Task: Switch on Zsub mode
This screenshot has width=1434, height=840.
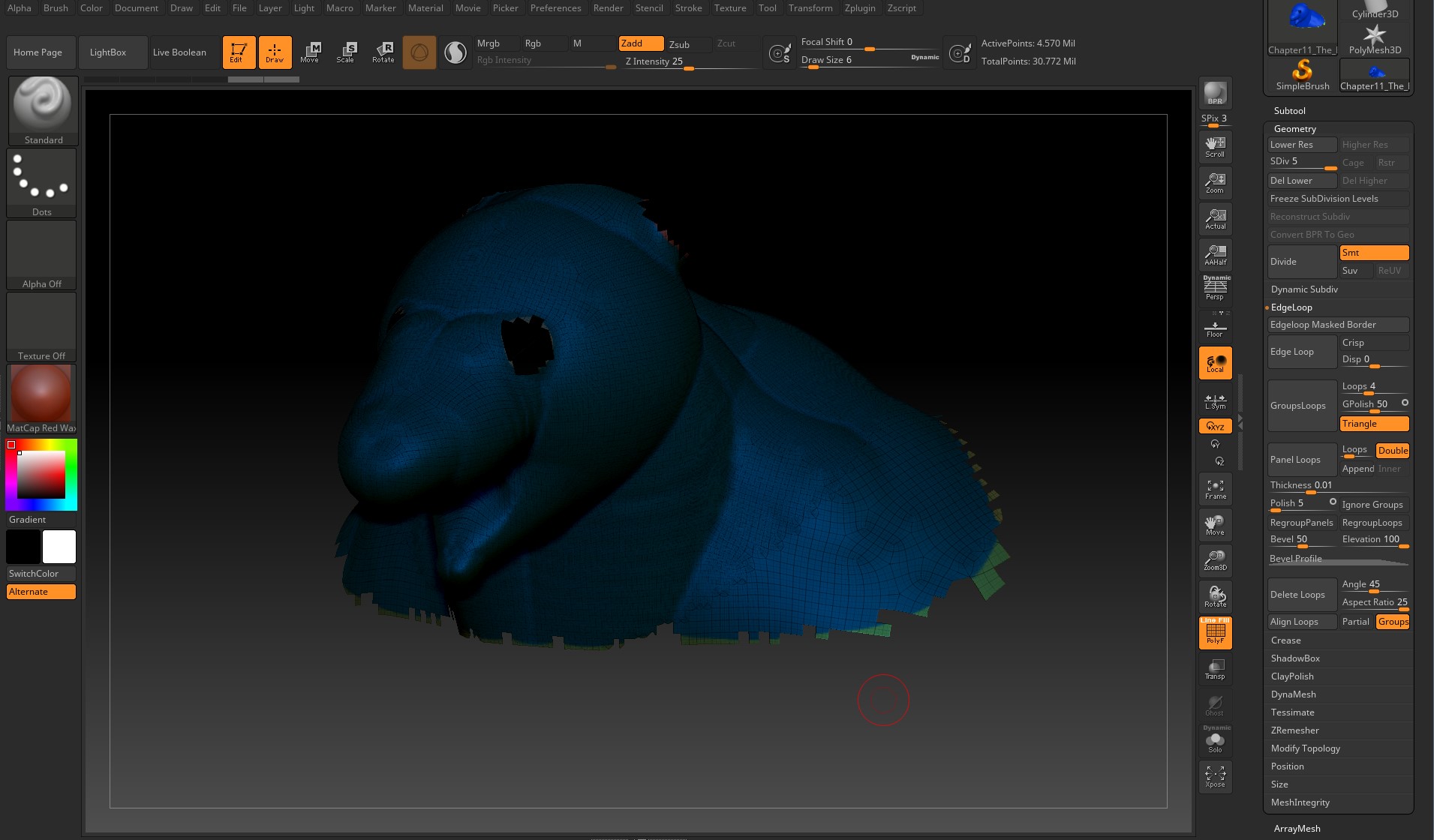Action: pos(687,44)
